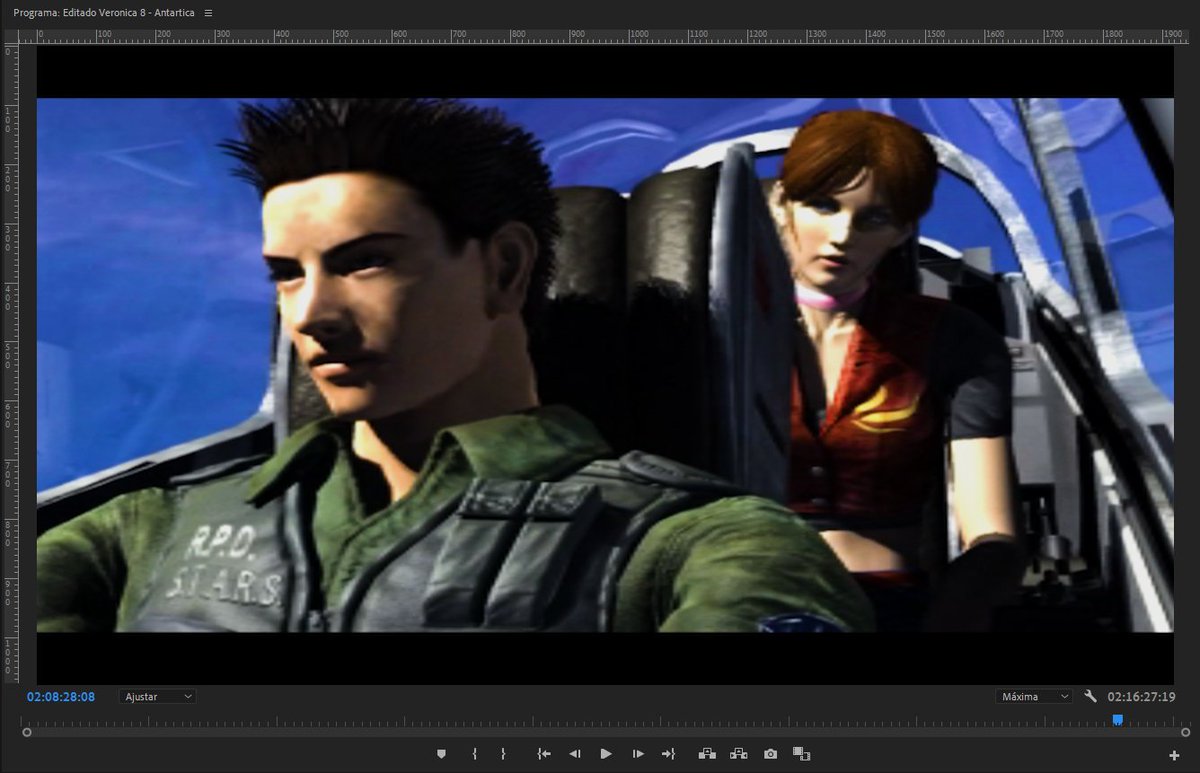Image resolution: width=1200 pixels, height=773 pixels.
Task: Add a marker with the marker icon
Action: (x=441, y=754)
